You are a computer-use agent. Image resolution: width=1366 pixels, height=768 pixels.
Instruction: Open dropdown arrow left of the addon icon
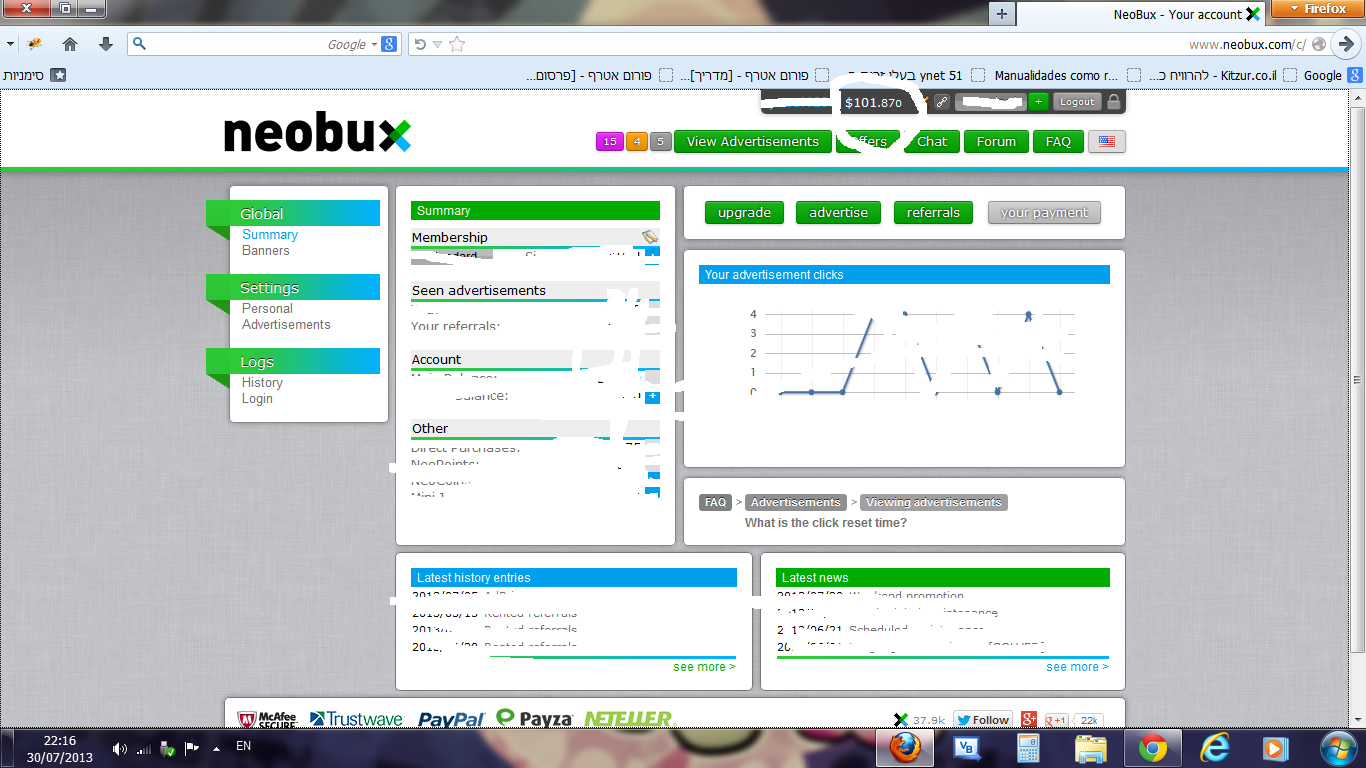11,44
